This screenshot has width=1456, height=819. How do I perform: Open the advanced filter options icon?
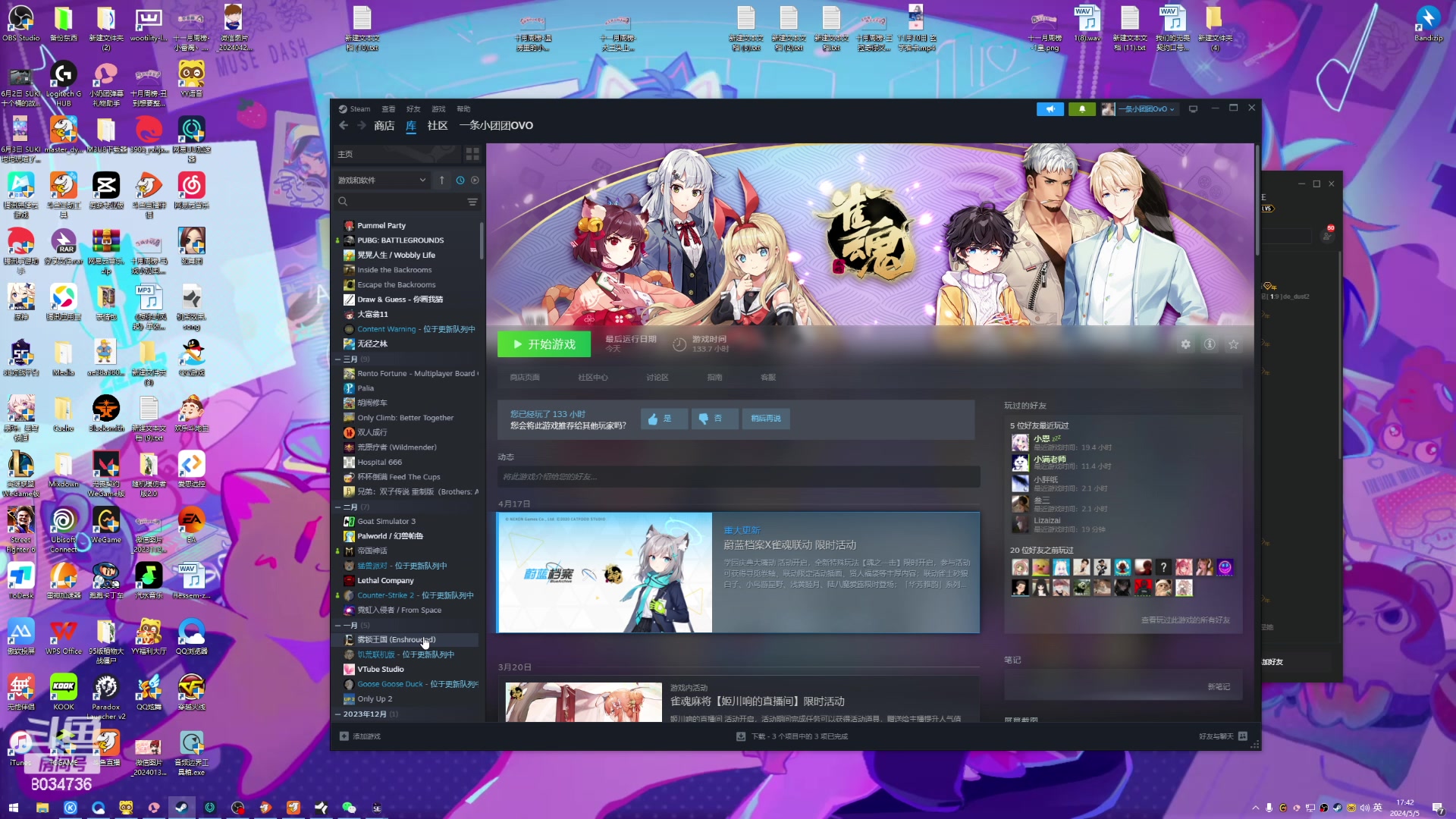[472, 202]
